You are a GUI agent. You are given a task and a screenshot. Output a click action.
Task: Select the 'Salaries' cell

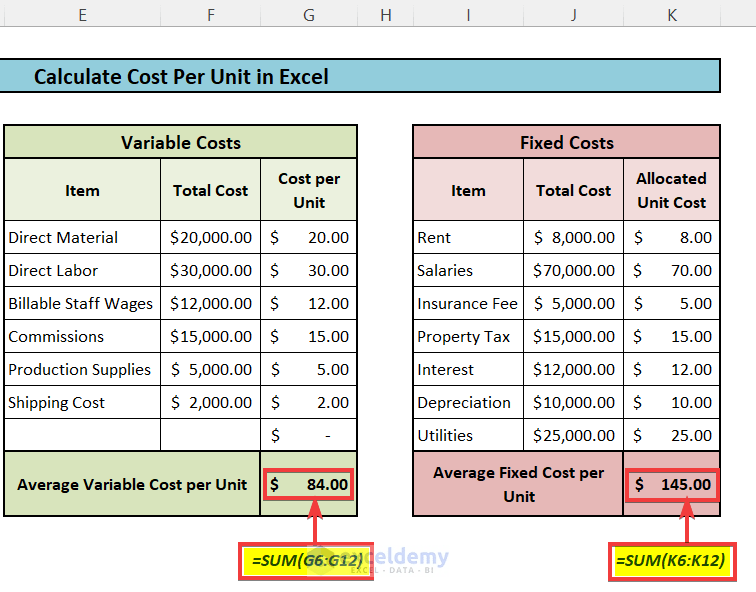click(468, 270)
